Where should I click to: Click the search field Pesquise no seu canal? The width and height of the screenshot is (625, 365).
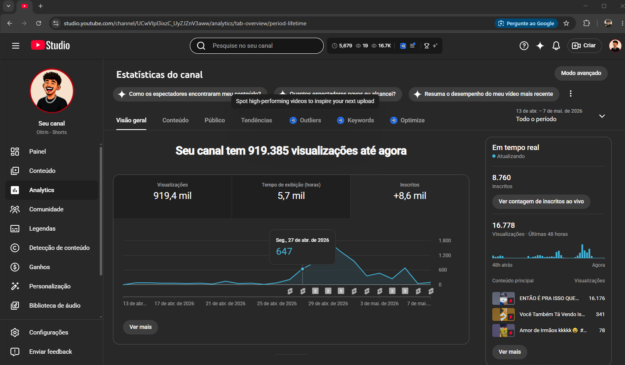[x=257, y=46]
